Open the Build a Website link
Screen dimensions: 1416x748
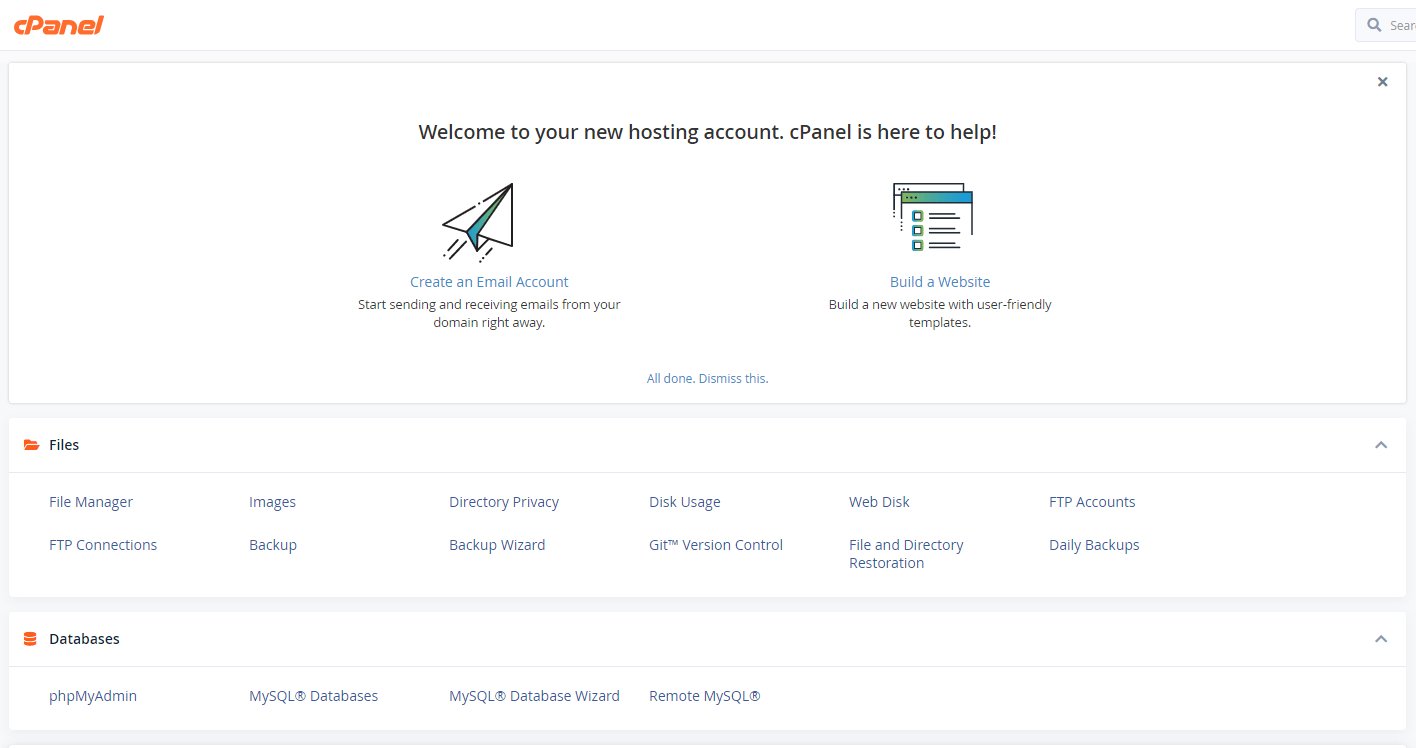pyautogui.click(x=940, y=282)
